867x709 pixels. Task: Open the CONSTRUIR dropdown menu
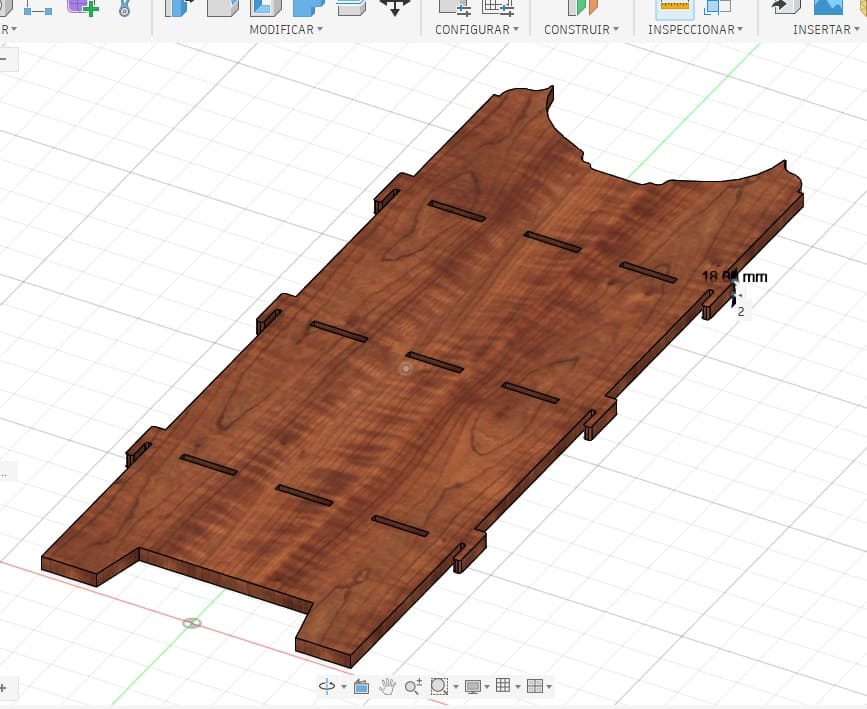(x=581, y=30)
